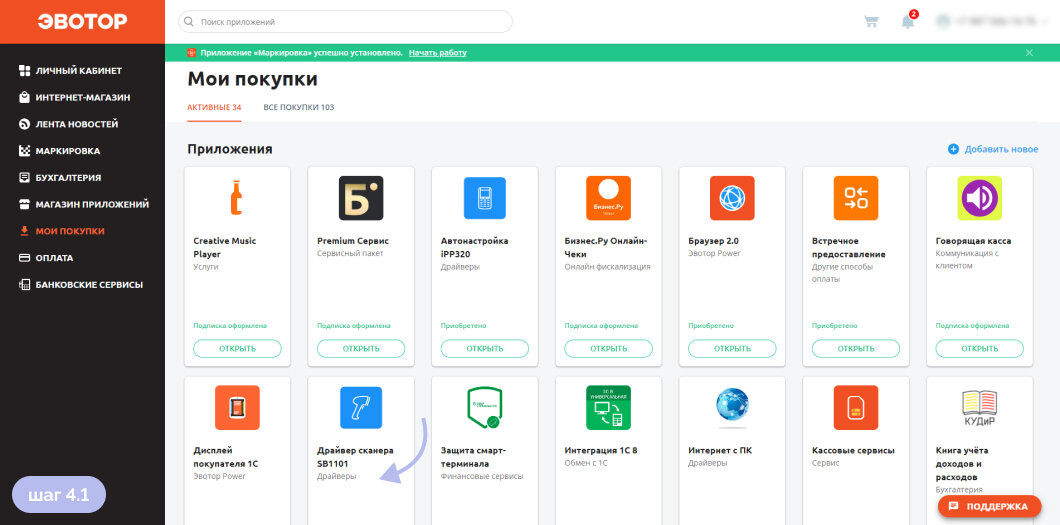1060x525 pixels.
Task: Click Добавить новое link
Action: (x=1001, y=149)
